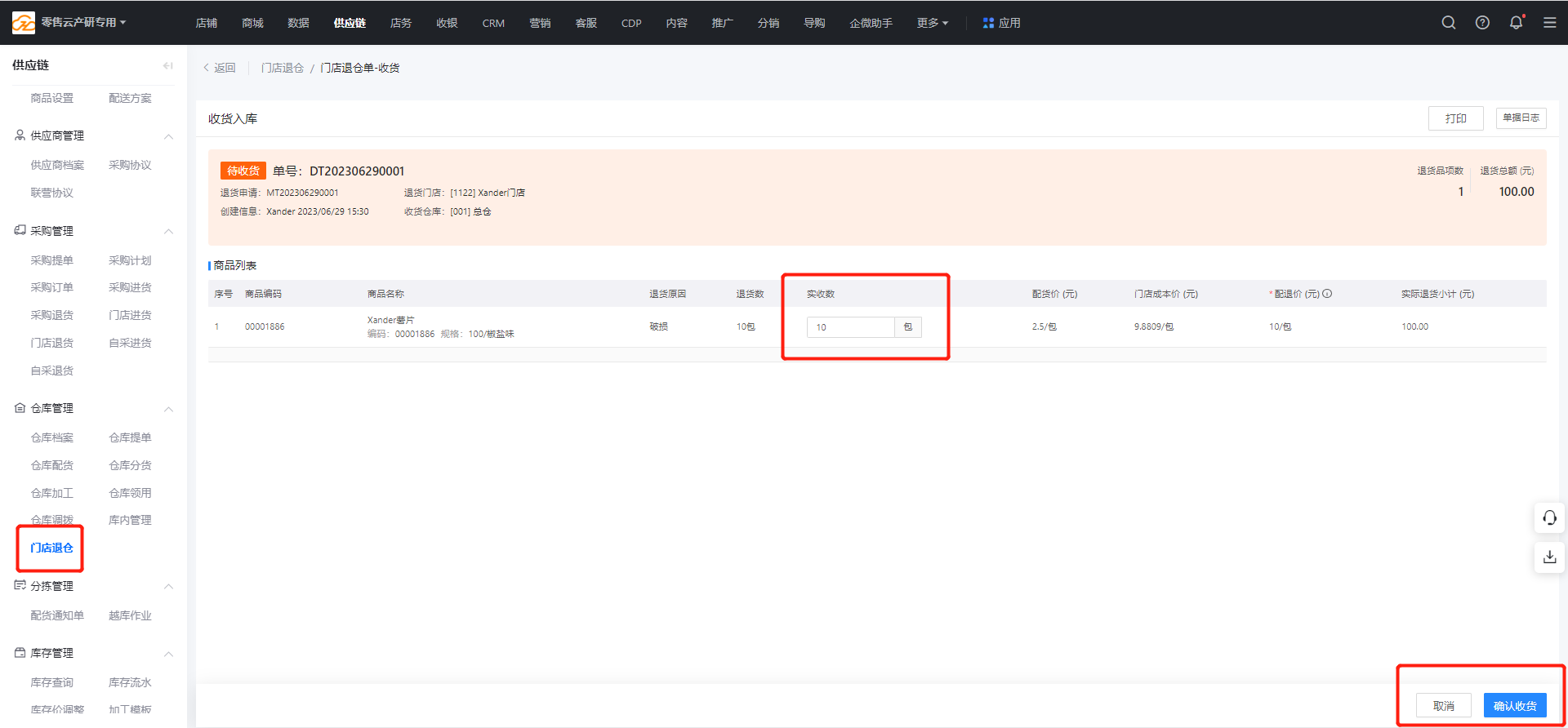
Task: Expand the 更多 menu
Action: [x=932, y=23]
